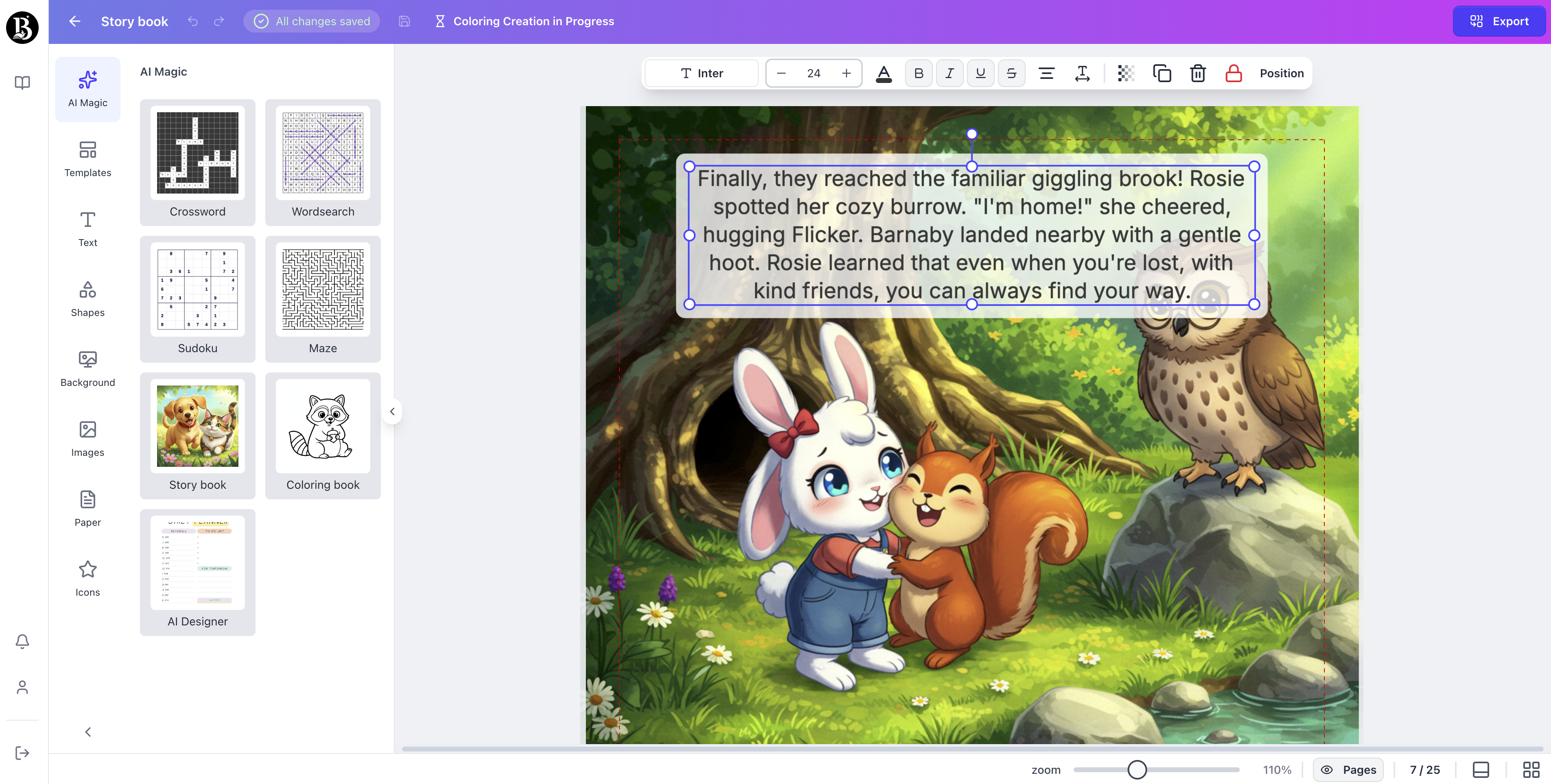Export the story book project
This screenshot has height=784, width=1551.
pyautogui.click(x=1499, y=21)
